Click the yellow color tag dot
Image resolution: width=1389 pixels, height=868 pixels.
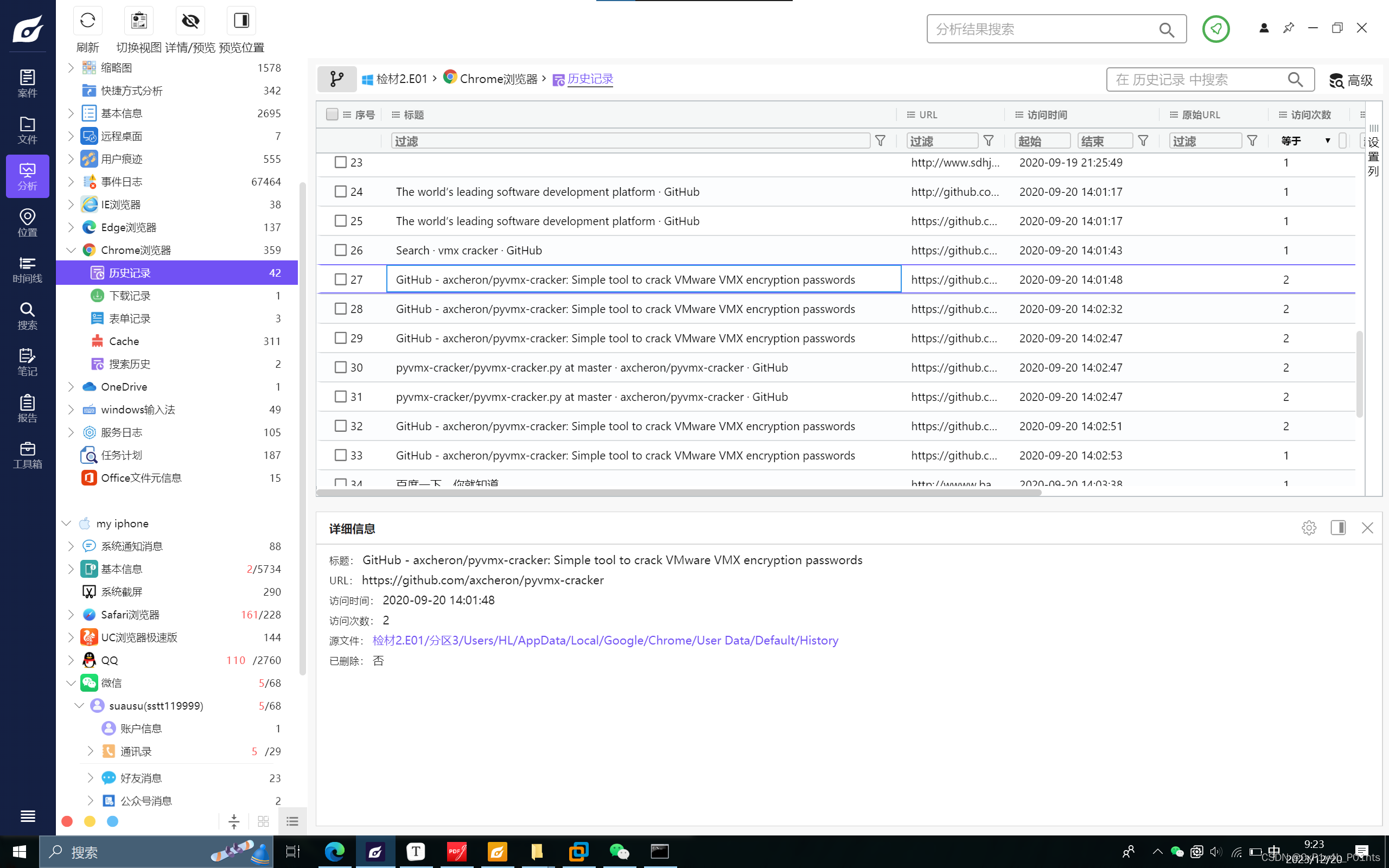[x=90, y=821]
